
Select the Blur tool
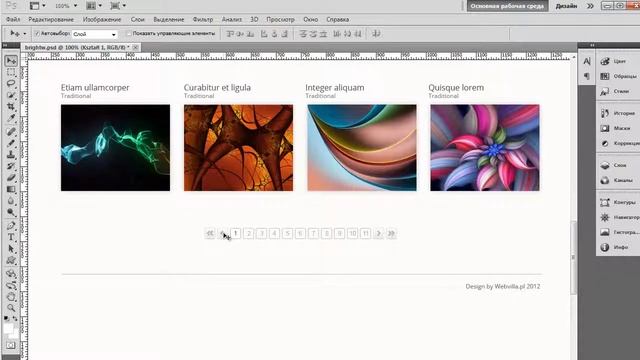tap(11, 201)
